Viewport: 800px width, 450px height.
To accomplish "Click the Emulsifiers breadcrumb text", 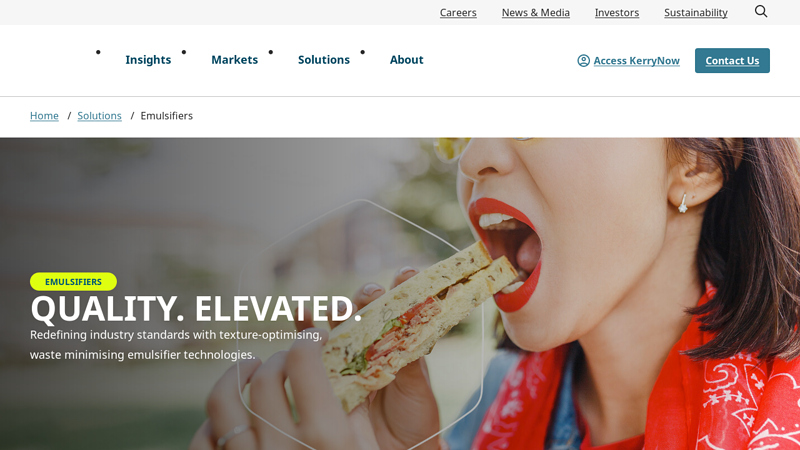I will point(167,116).
